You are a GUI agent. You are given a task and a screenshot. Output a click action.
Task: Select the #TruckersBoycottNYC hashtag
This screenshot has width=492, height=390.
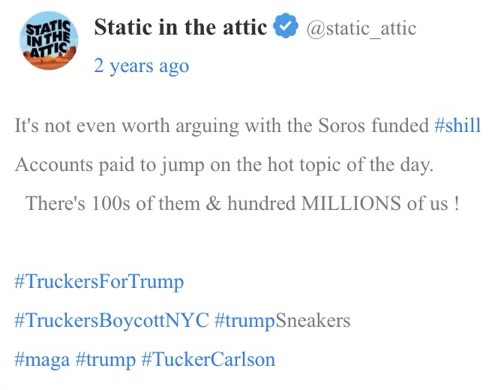pyautogui.click(x=112, y=320)
